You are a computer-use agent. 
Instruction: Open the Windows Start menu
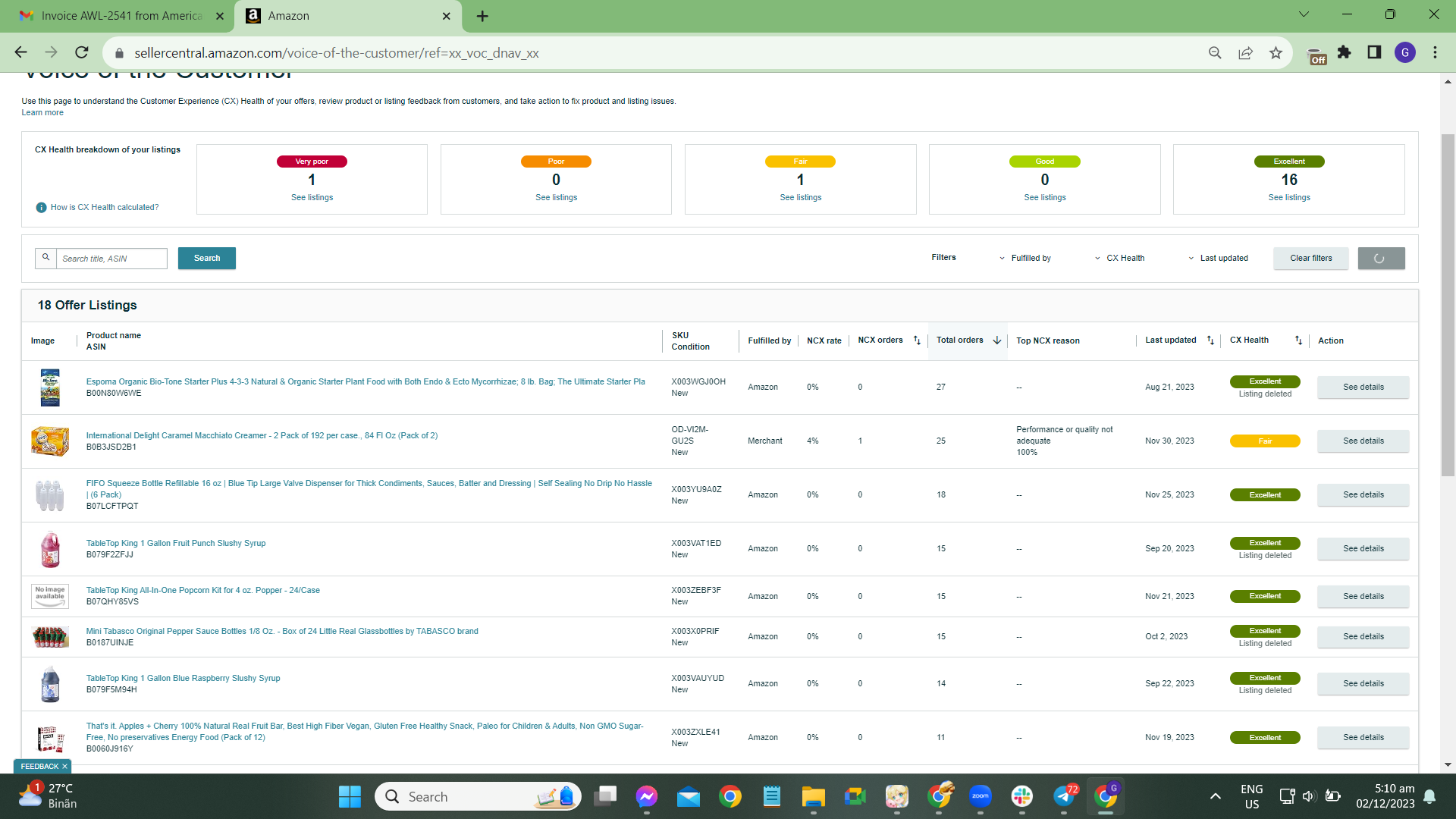(350, 797)
